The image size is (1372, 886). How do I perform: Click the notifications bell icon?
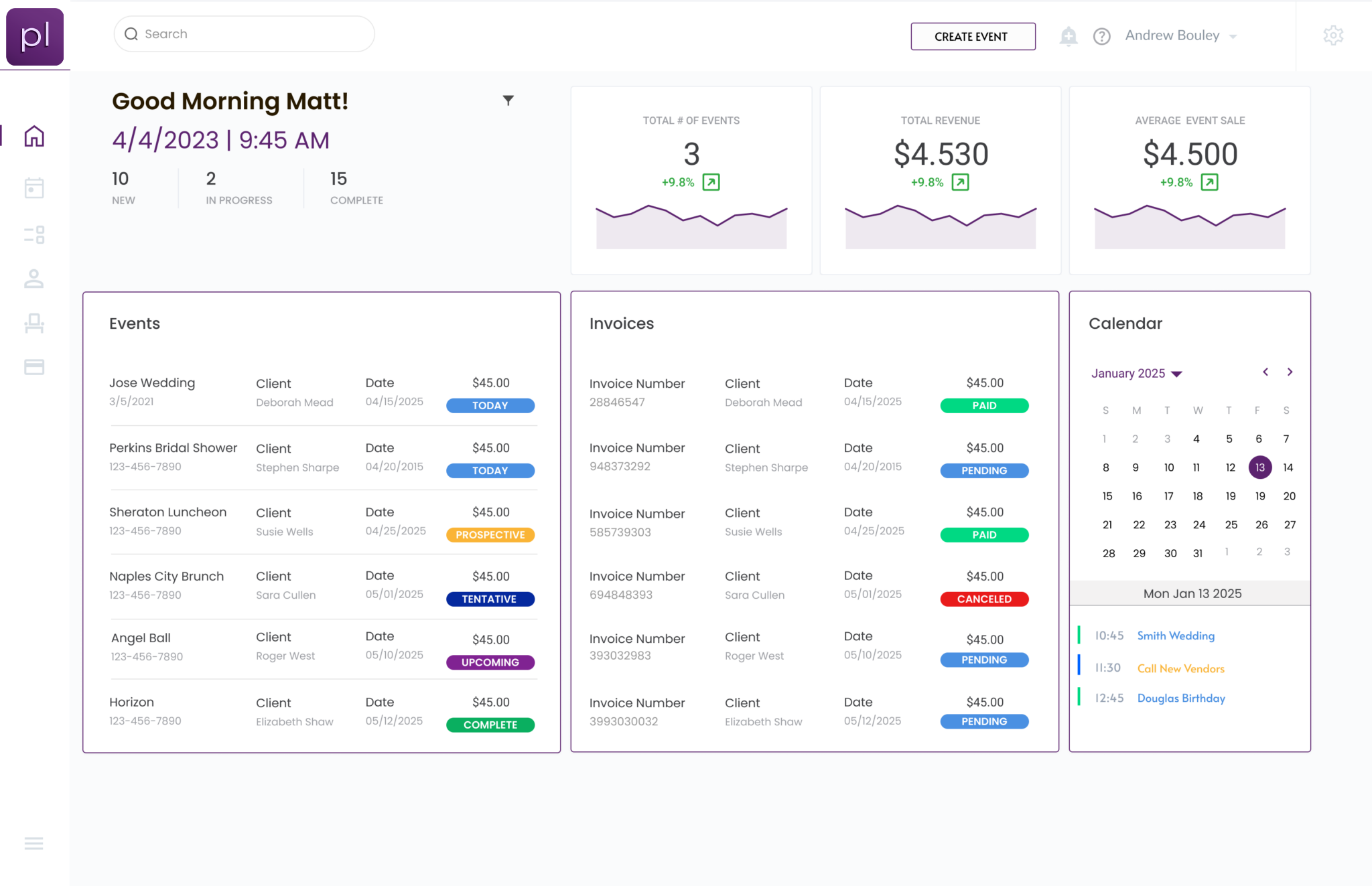tap(1069, 36)
